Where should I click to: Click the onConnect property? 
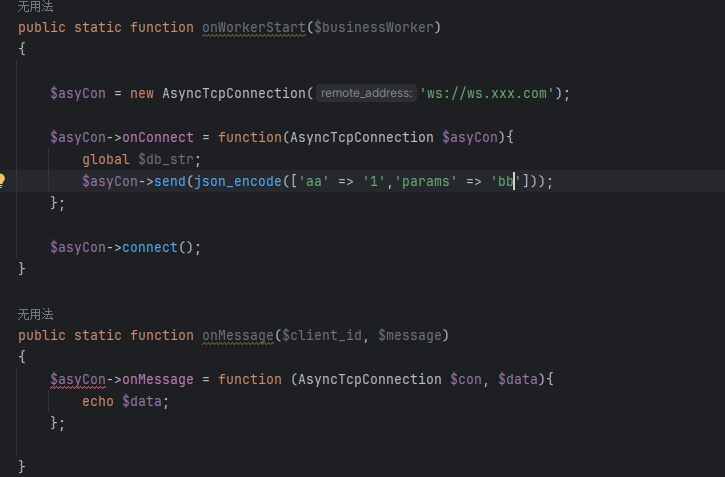pos(158,137)
